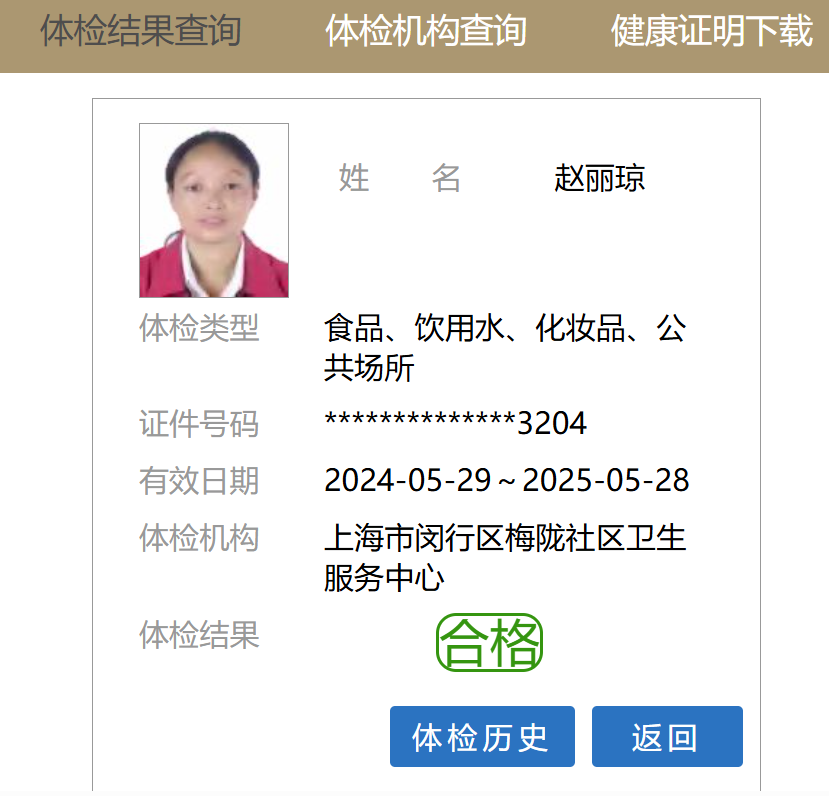This screenshot has height=796, width=829.
Task: Click the 体检历史 button
Action: pos(482,736)
